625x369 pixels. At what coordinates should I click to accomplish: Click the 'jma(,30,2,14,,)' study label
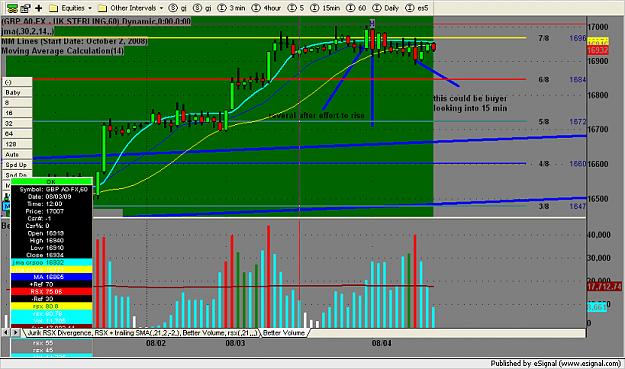point(28,31)
